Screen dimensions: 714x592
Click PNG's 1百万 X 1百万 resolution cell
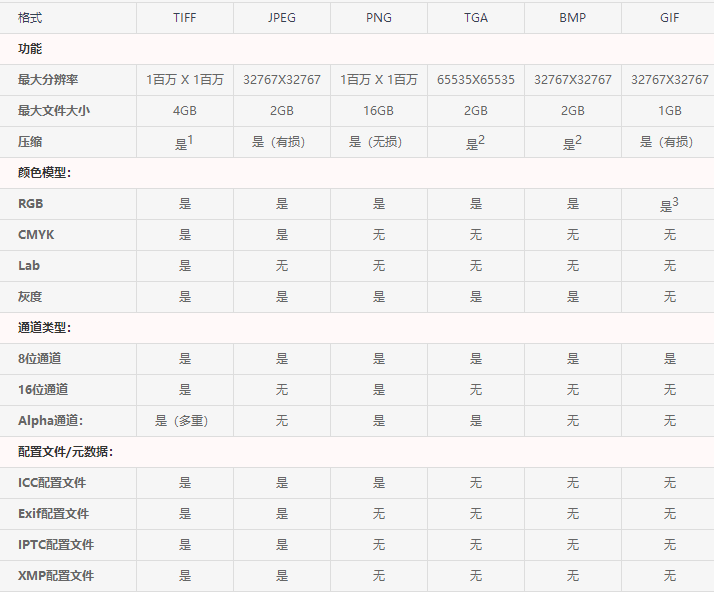[378, 80]
